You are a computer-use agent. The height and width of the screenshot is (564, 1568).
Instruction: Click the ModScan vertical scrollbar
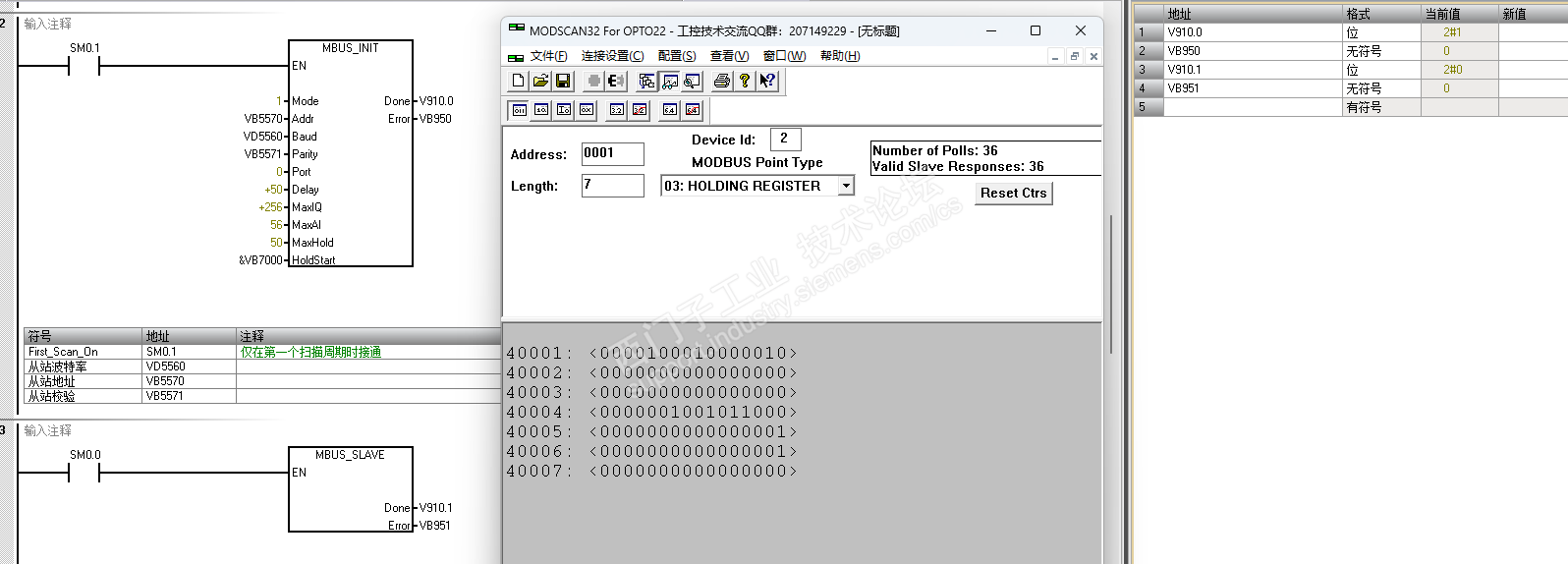point(1111,285)
